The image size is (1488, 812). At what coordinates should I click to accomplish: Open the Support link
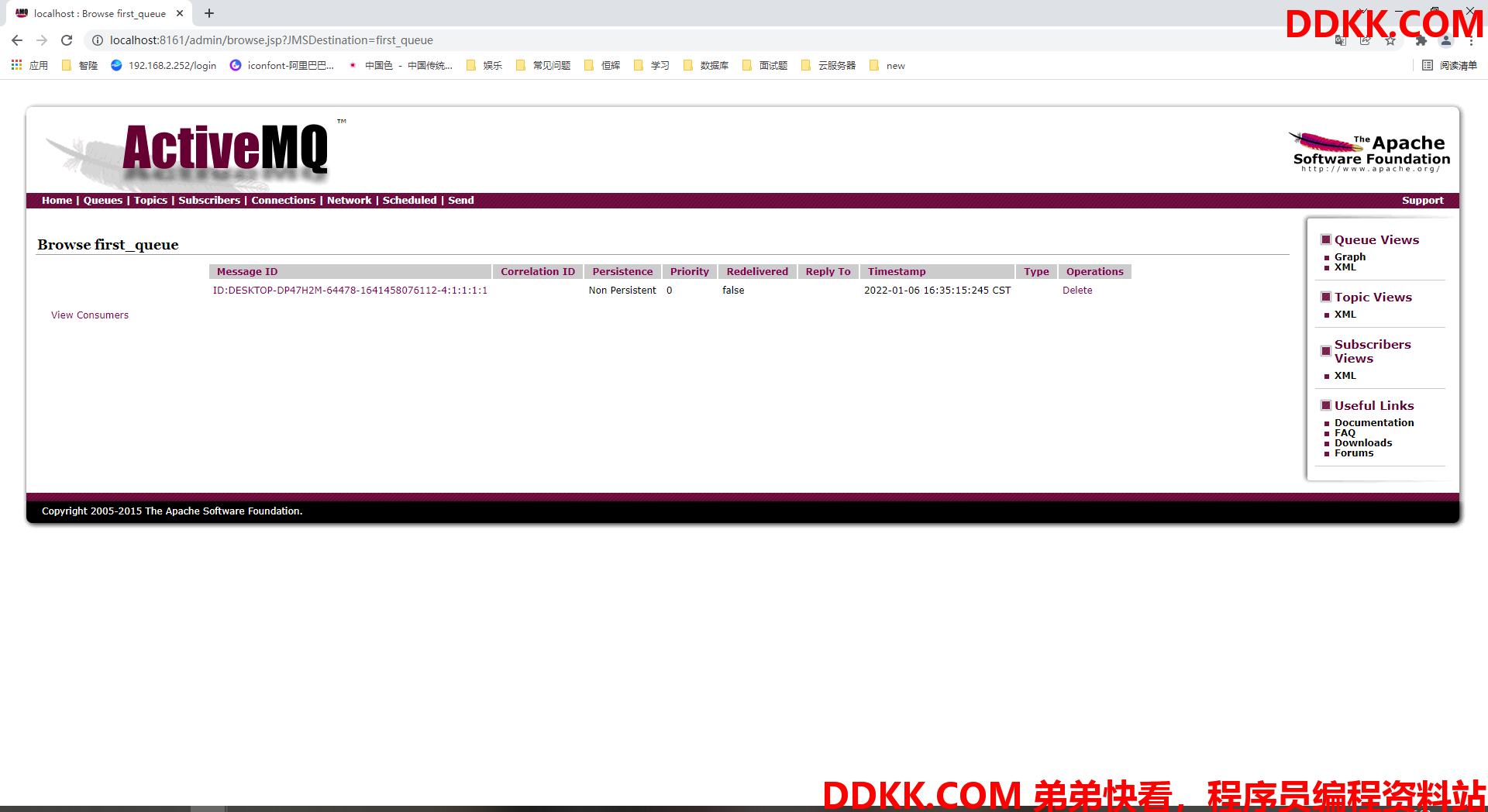1423,200
